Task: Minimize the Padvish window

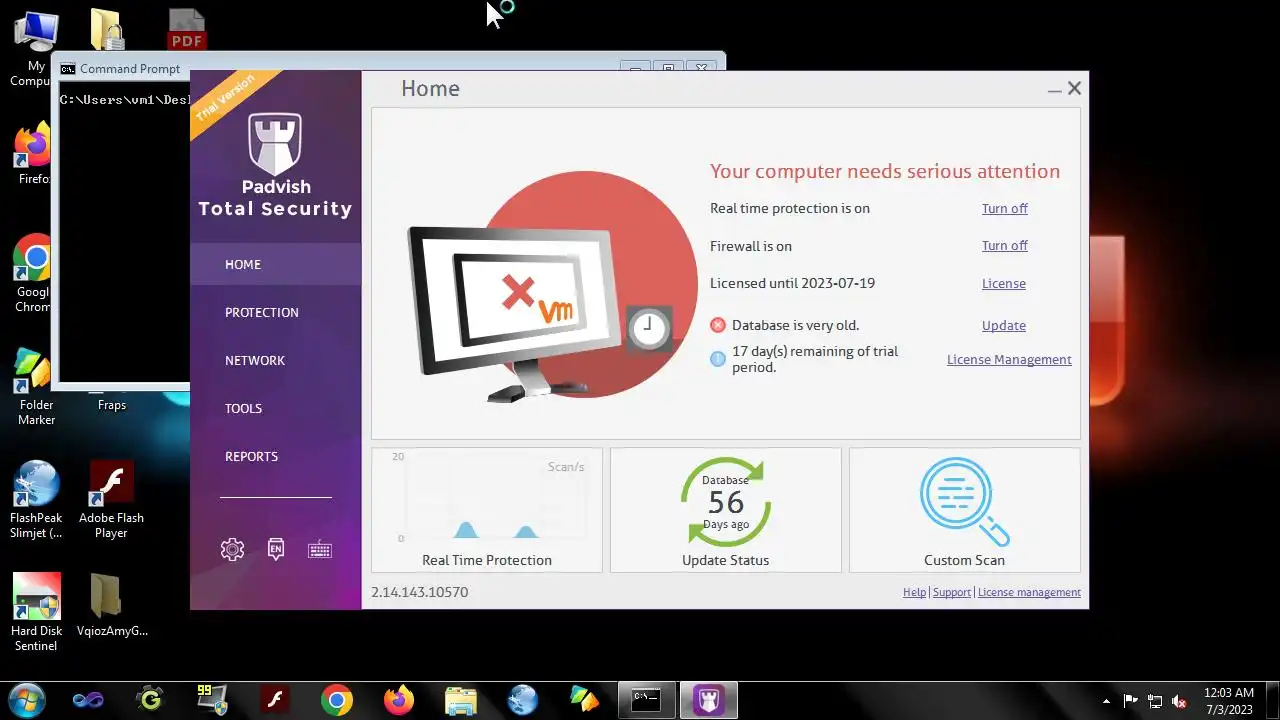Action: click(1054, 89)
